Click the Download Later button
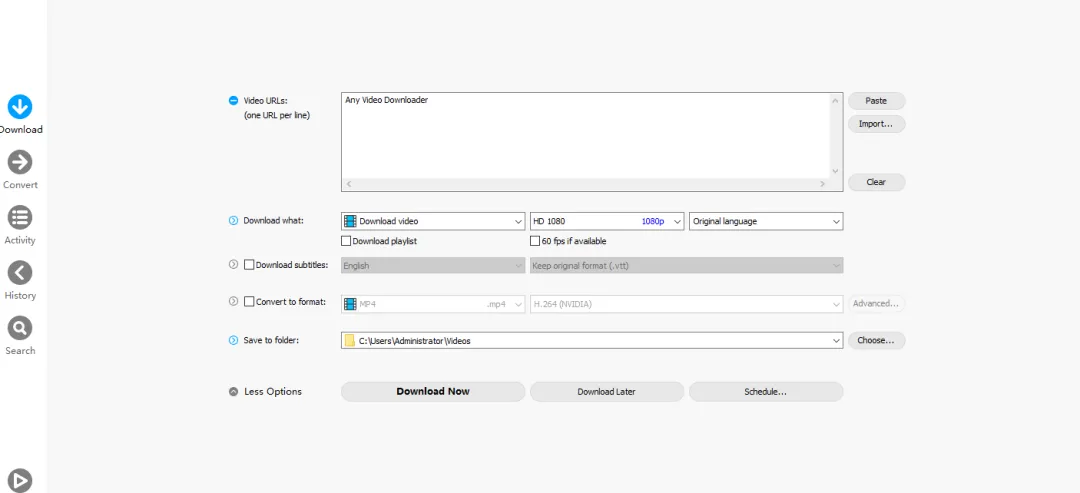The image size is (1080, 493). tap(607, 392)
